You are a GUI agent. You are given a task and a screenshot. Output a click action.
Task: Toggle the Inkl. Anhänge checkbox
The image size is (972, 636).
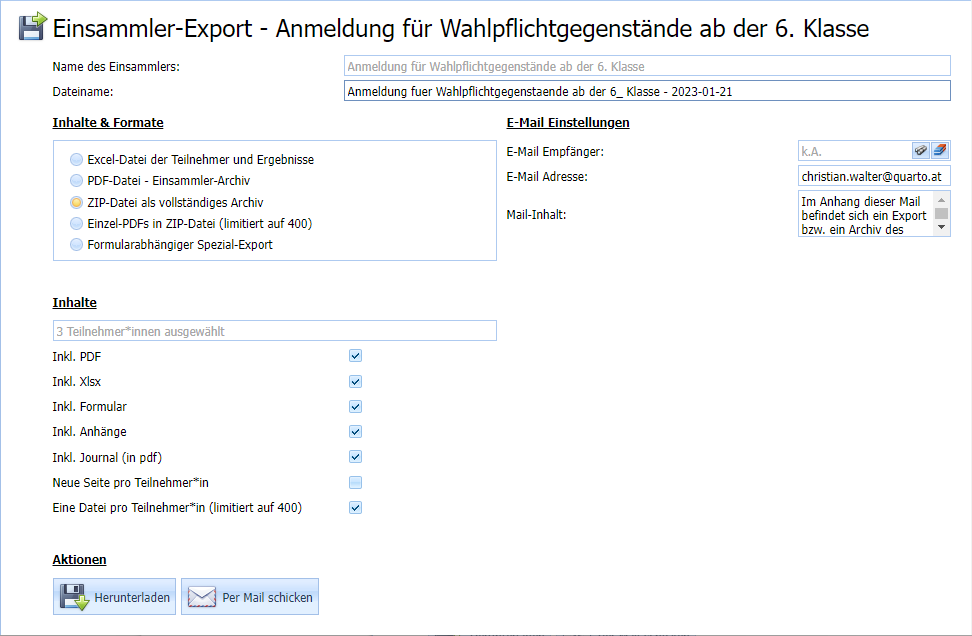tap(355, 432)
